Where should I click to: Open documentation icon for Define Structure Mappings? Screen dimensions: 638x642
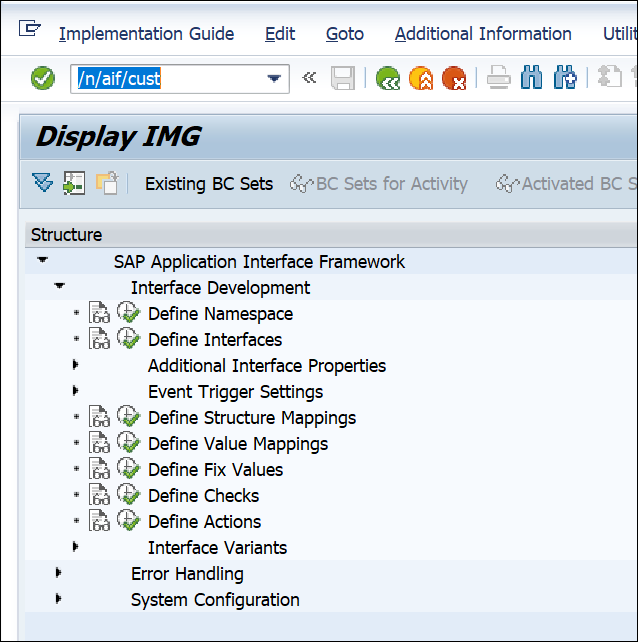[x=100, y=417]
